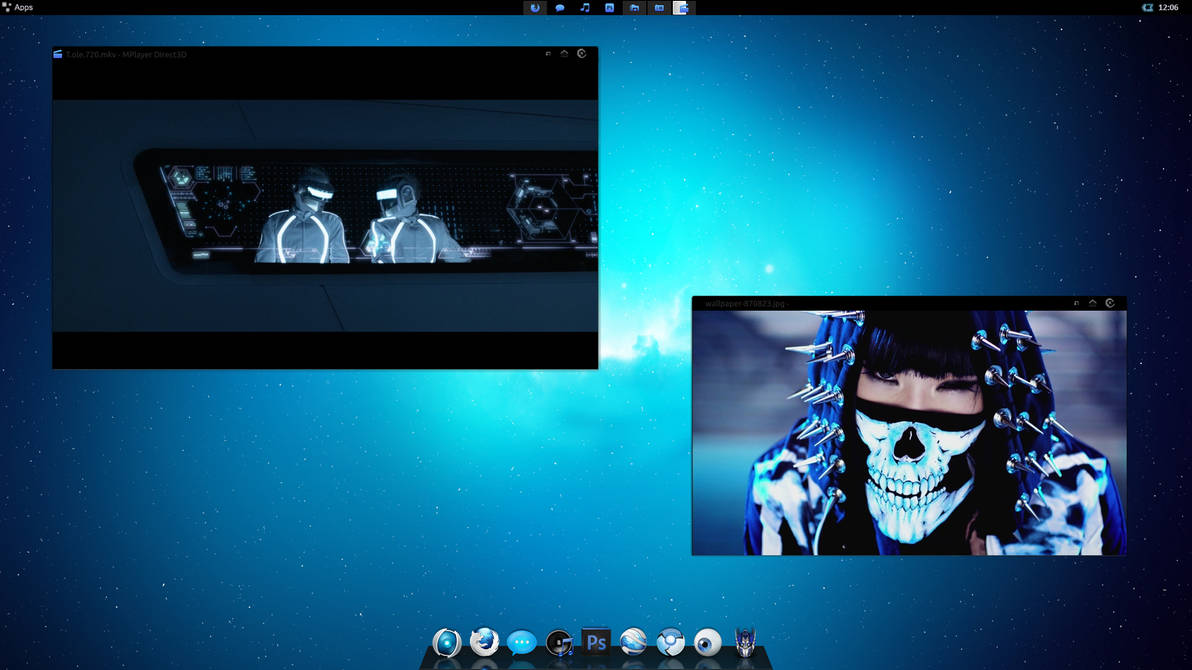Close the MPlayer video window
Viewport: 1192px width, 670px height.
click(582, 54)
